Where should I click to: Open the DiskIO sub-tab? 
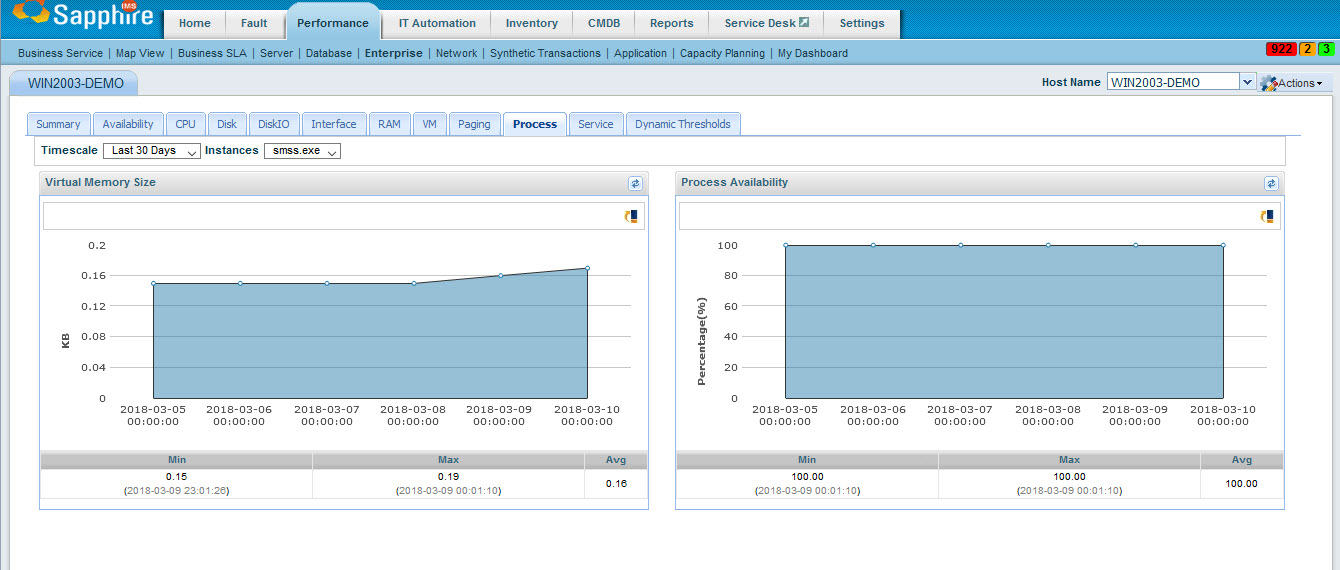coord(273,124)
